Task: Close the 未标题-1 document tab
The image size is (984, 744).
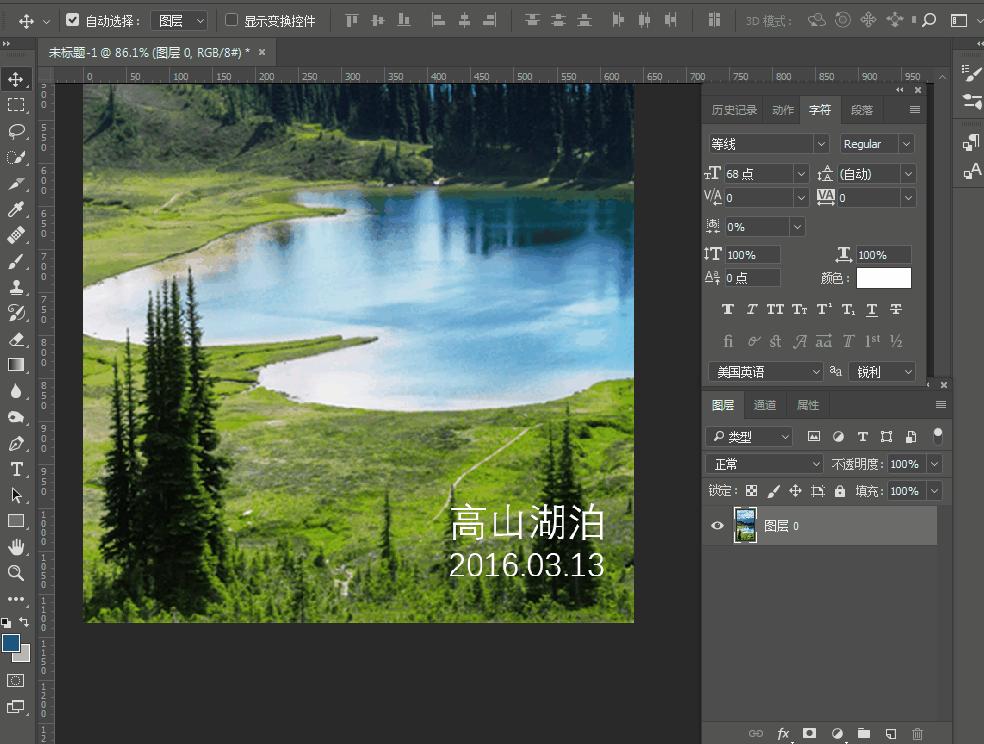Action: click(x=262, y=53)
